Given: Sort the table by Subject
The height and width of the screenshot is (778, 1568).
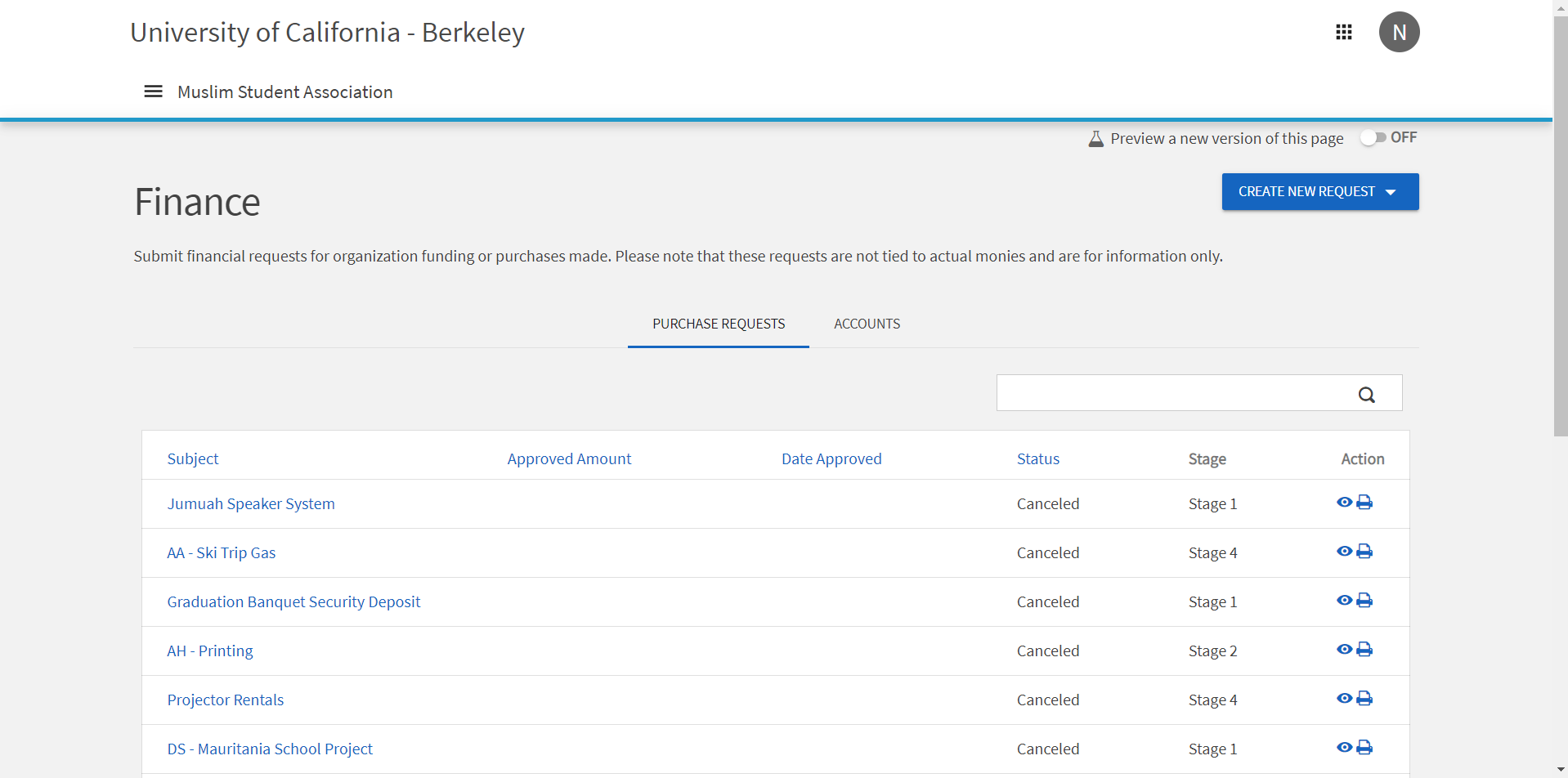Looking at the screenshot, I should pos(193,458).
